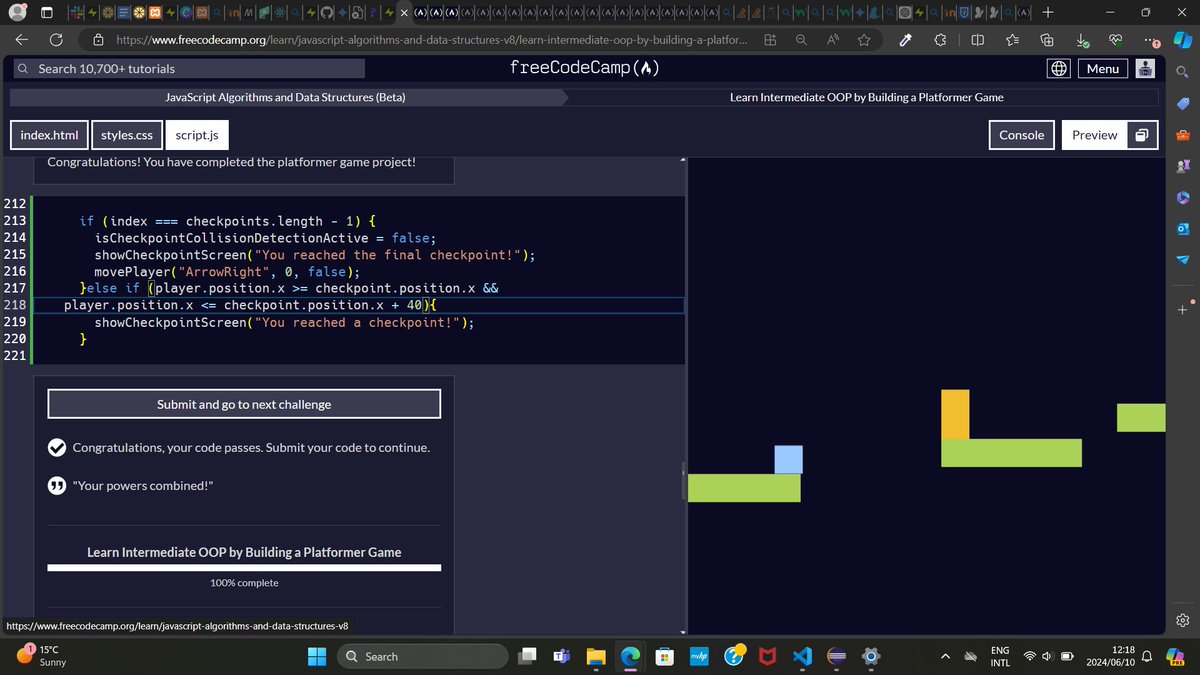1200x675 pixels.
Task: Click the browser address bar URL
Action: coord(430,41)
